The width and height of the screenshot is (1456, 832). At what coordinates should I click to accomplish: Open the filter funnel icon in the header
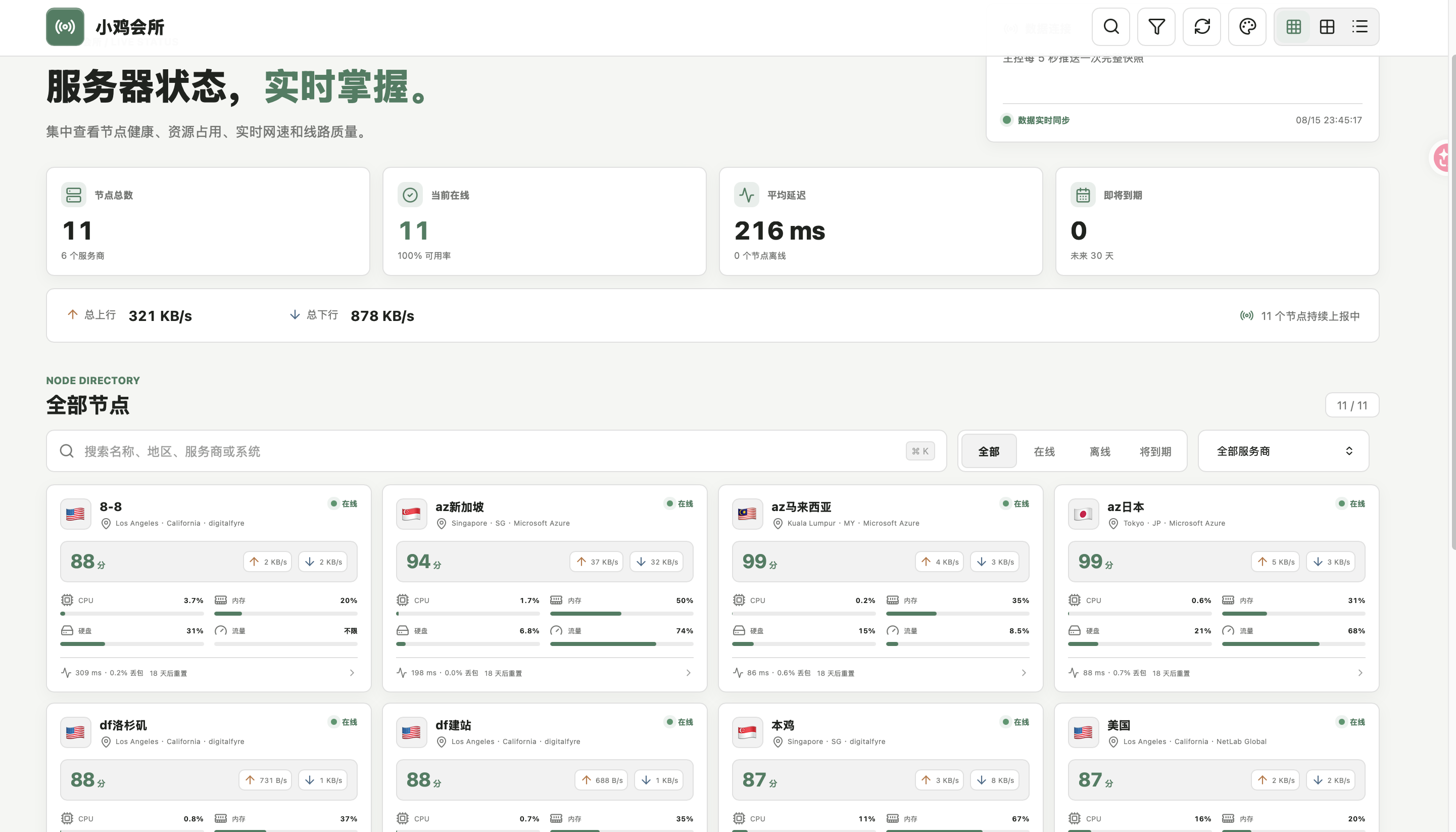1156,26
